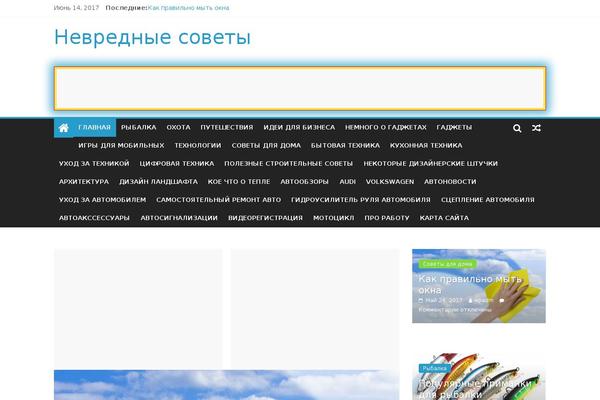This screenshot has height=400, width=600.
Task: Open Кухонная техника category
Action: pos(426,145)
